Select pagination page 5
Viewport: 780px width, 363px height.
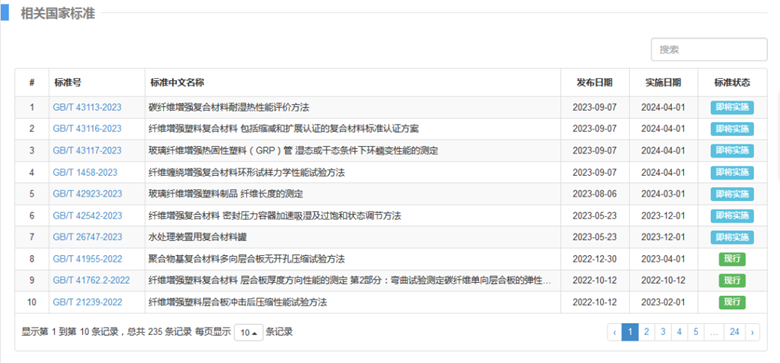point(695,332)
